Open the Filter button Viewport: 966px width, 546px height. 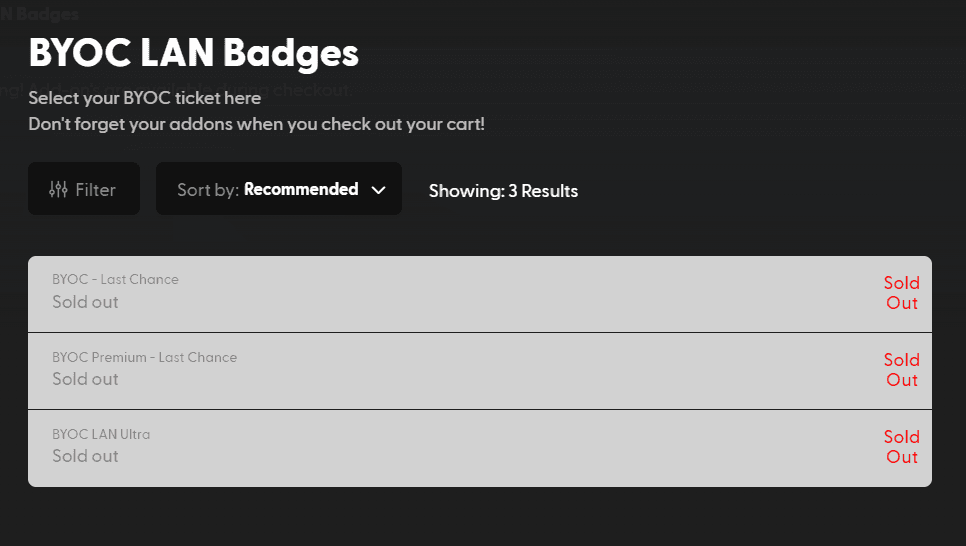84,189
